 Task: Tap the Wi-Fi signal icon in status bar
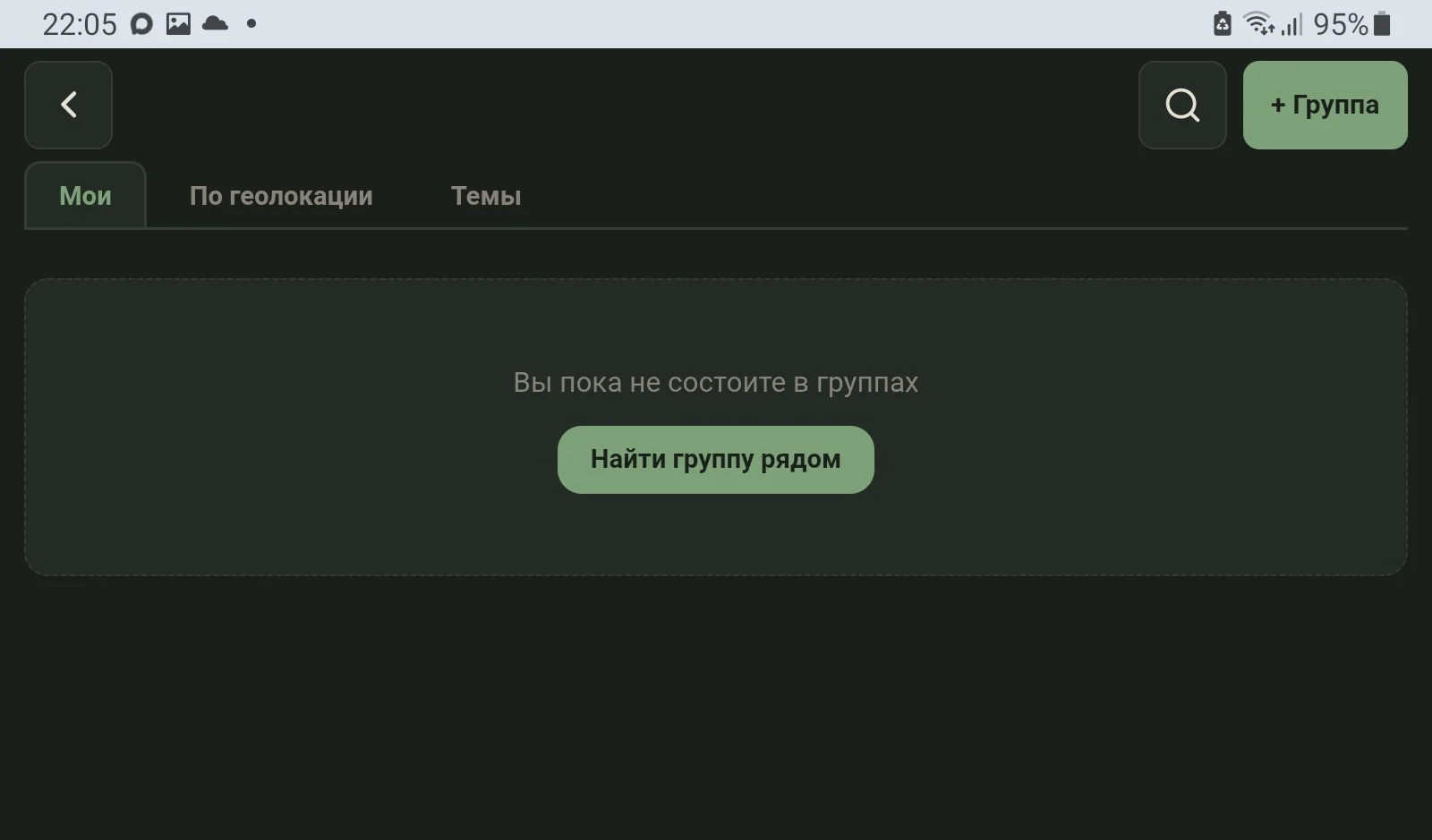pyautogui.click(x=1259, y=24)
